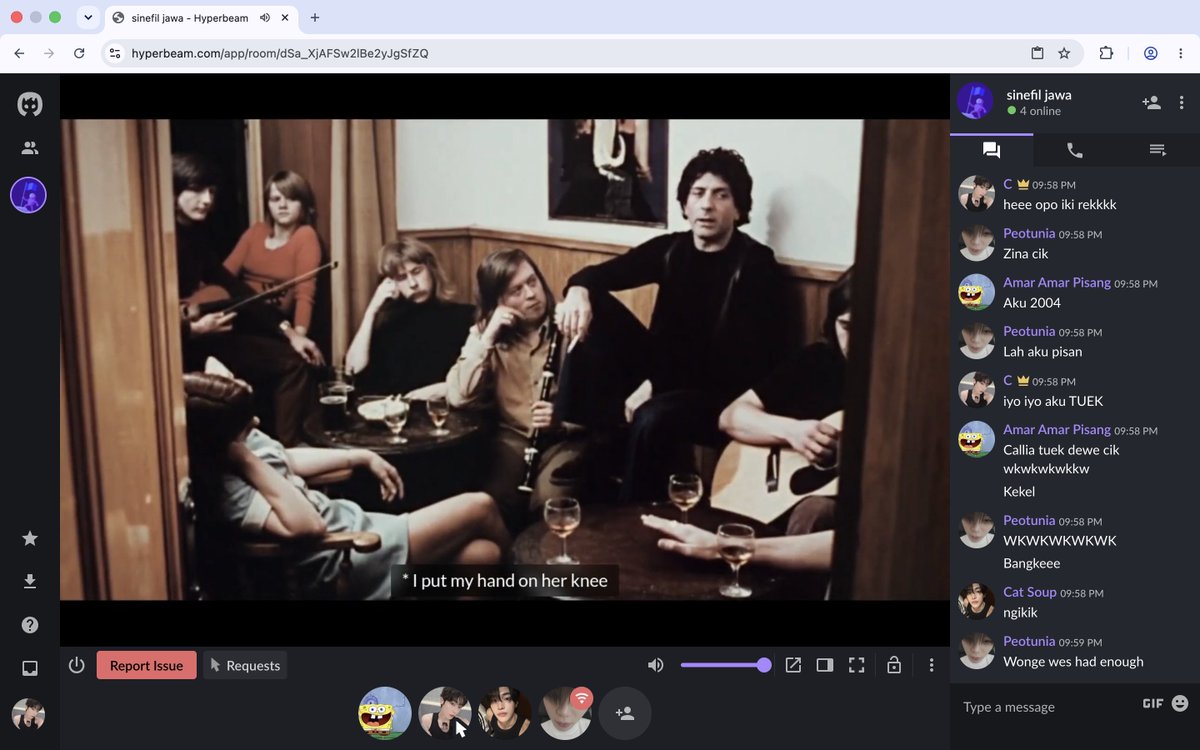Select the sinefil jawa room sidebar avatar
Viewport: 1200px width, 750px height.
tap(28, 195)
